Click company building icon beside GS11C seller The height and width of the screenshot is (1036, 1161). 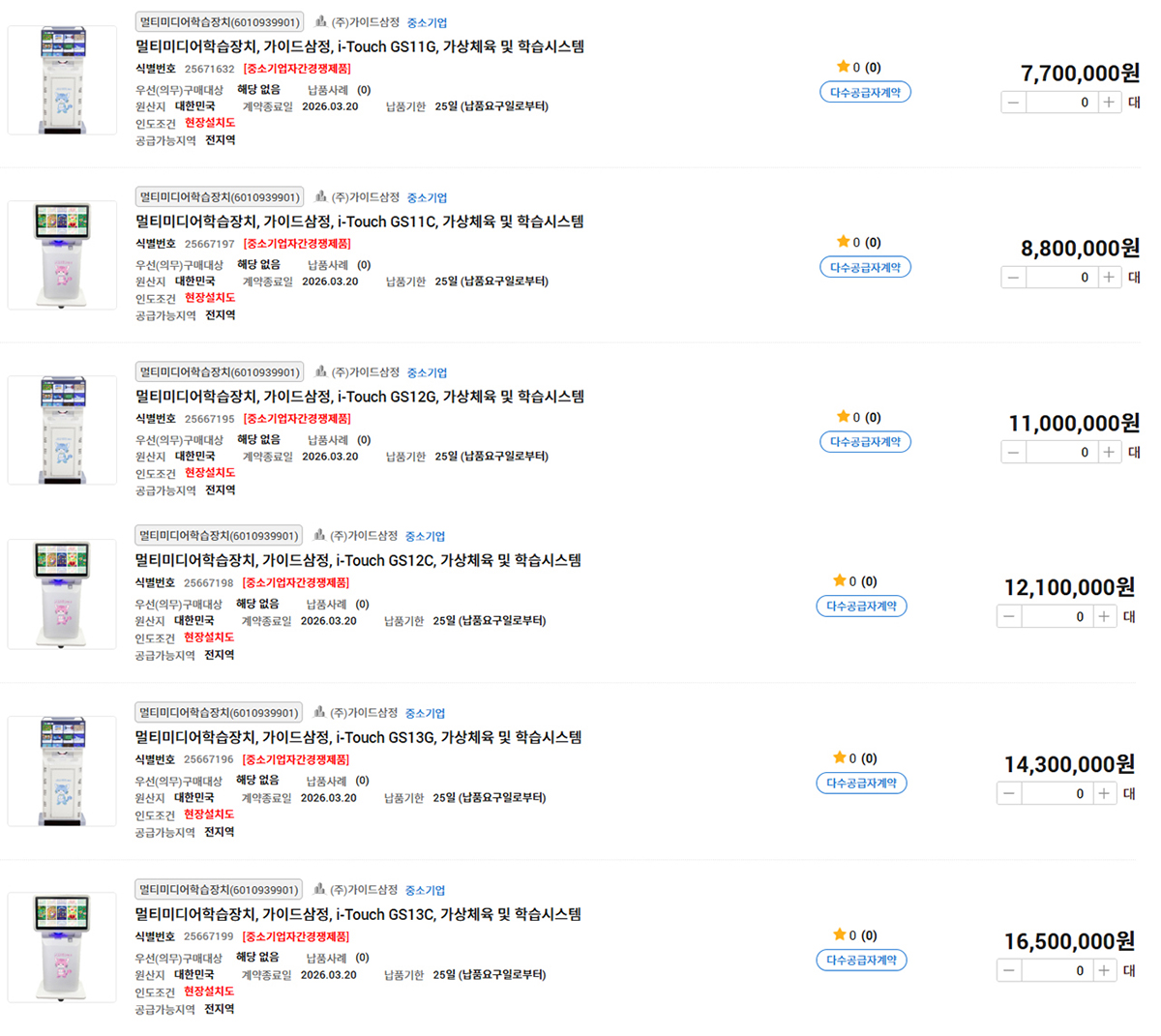pyautogui.click(x=321, y=196)
